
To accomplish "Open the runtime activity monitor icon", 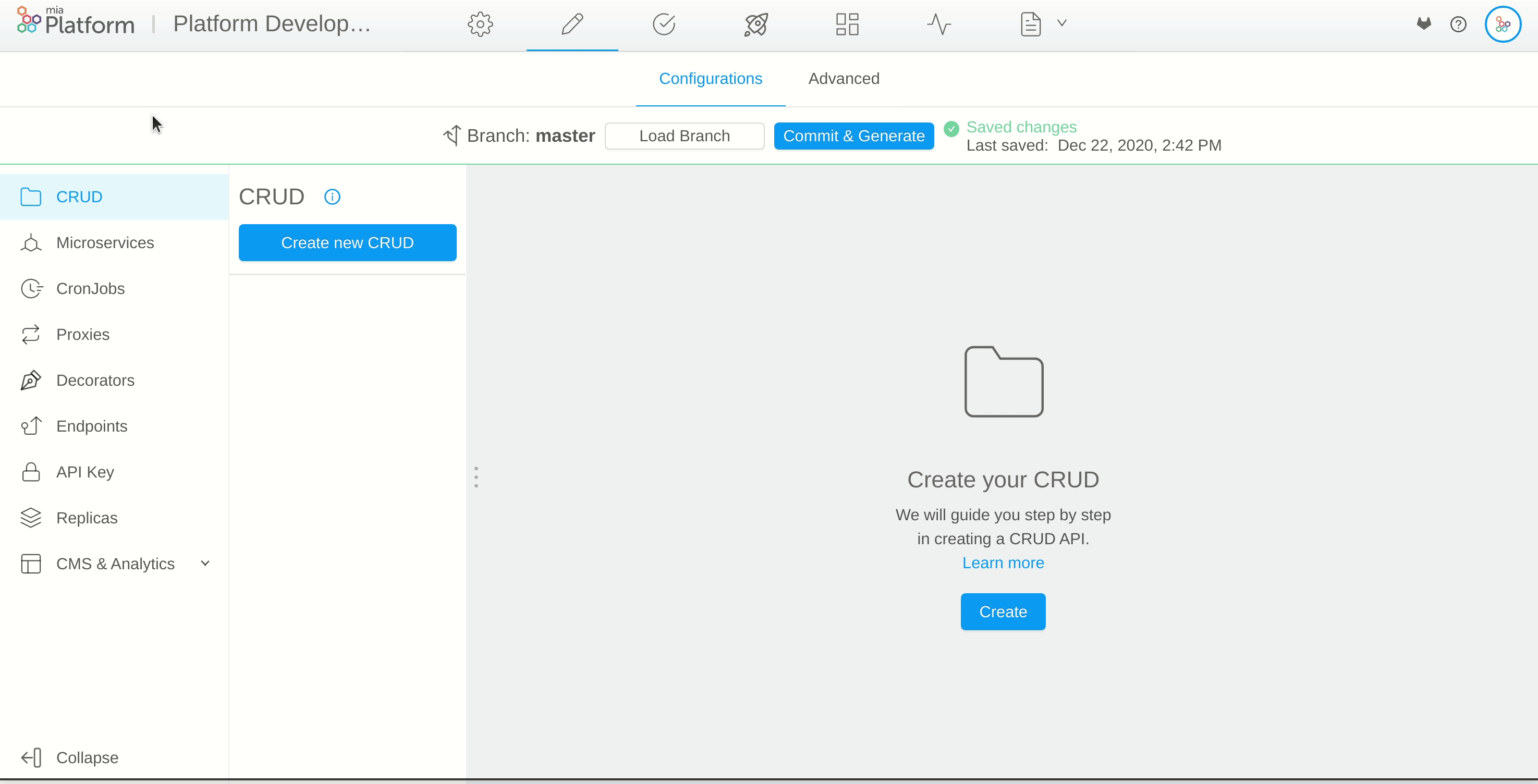I will coord(938,24).
